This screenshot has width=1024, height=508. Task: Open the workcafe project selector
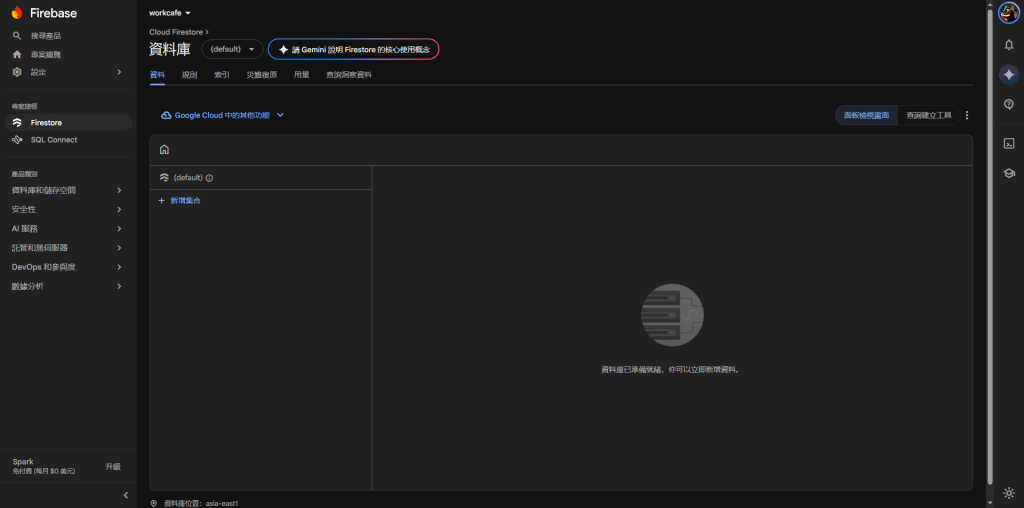tap(170, 13)
